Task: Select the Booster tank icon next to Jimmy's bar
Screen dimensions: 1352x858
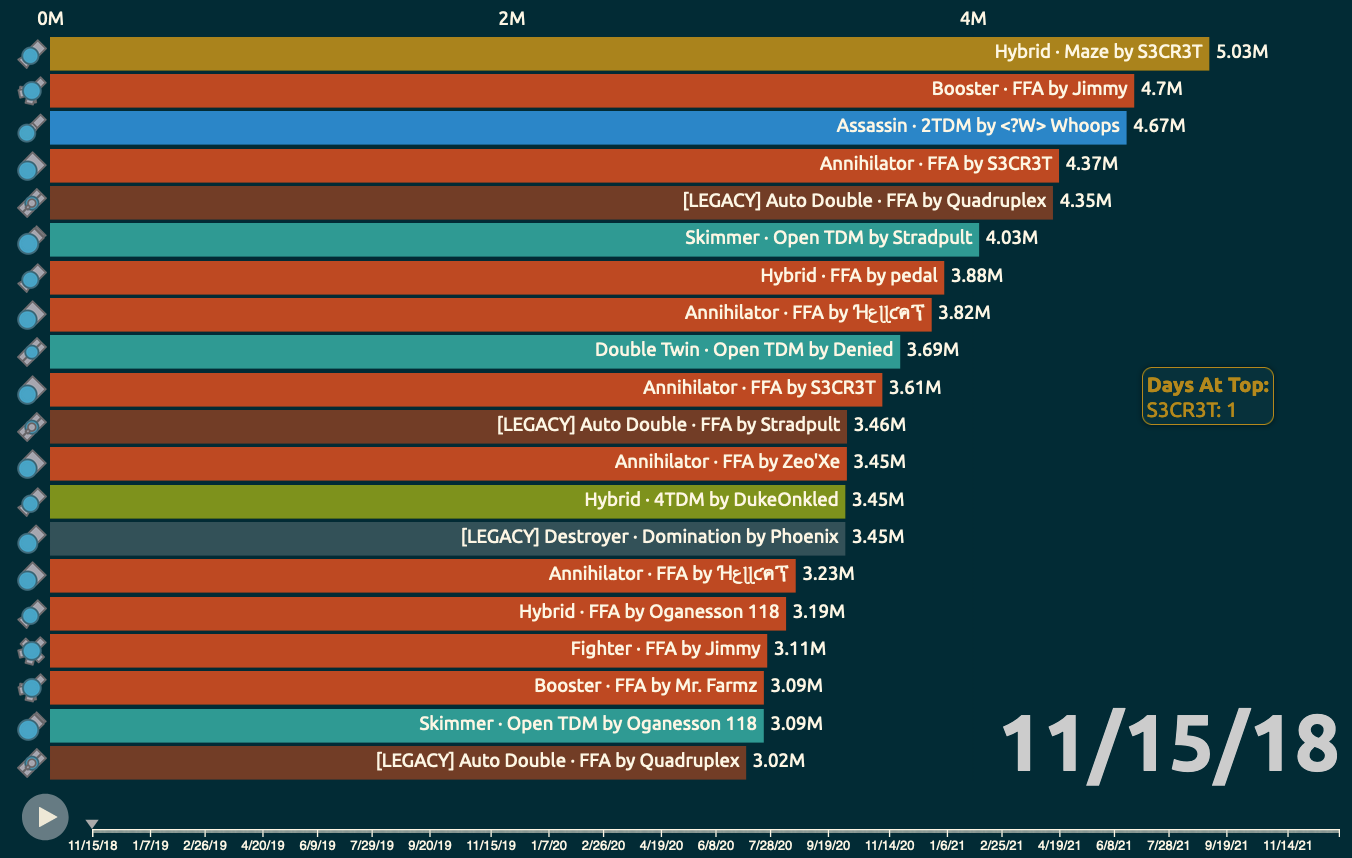Action: tap(30, 89)
